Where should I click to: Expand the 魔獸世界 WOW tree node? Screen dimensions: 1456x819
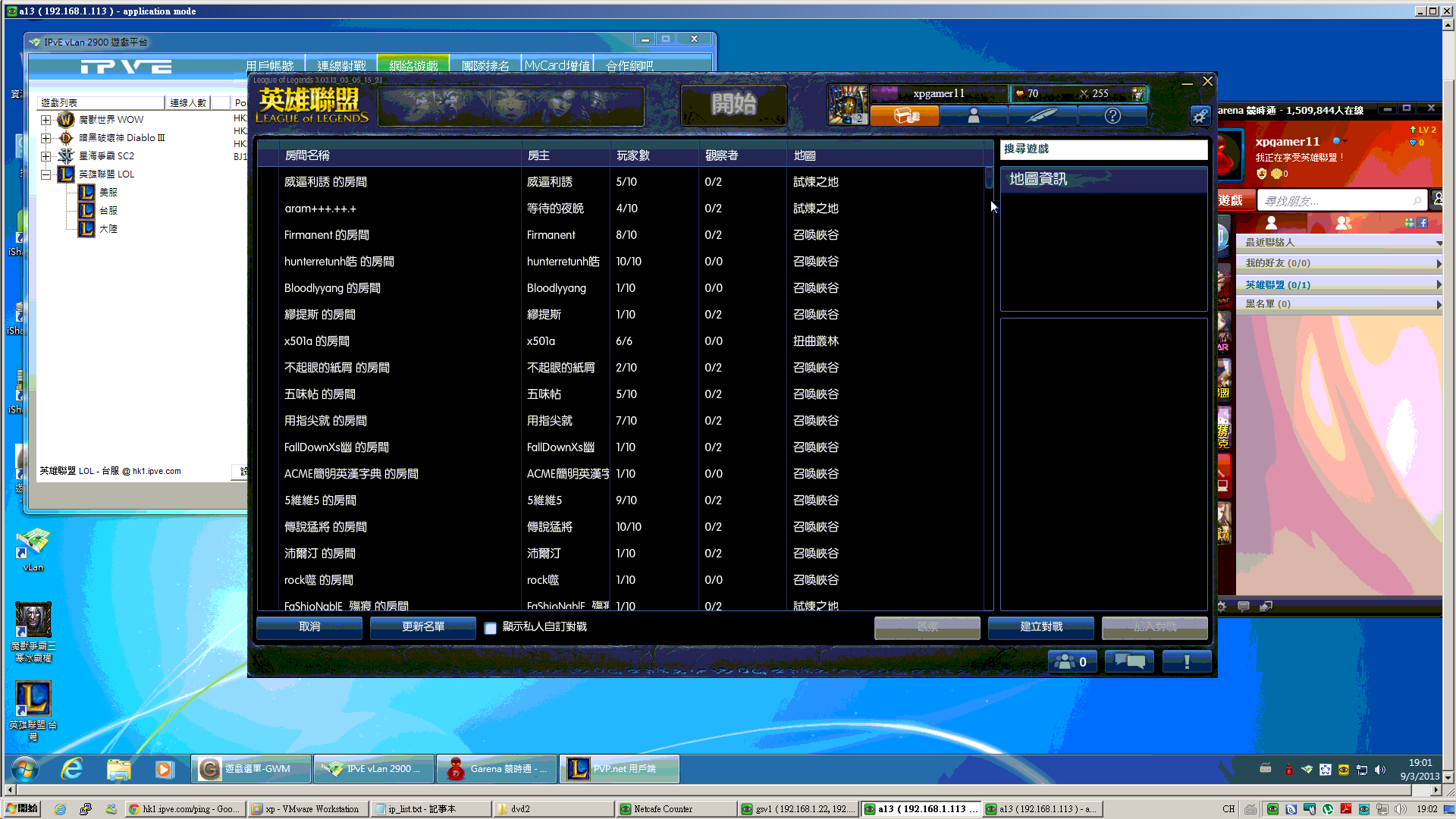tap(46, 120)
